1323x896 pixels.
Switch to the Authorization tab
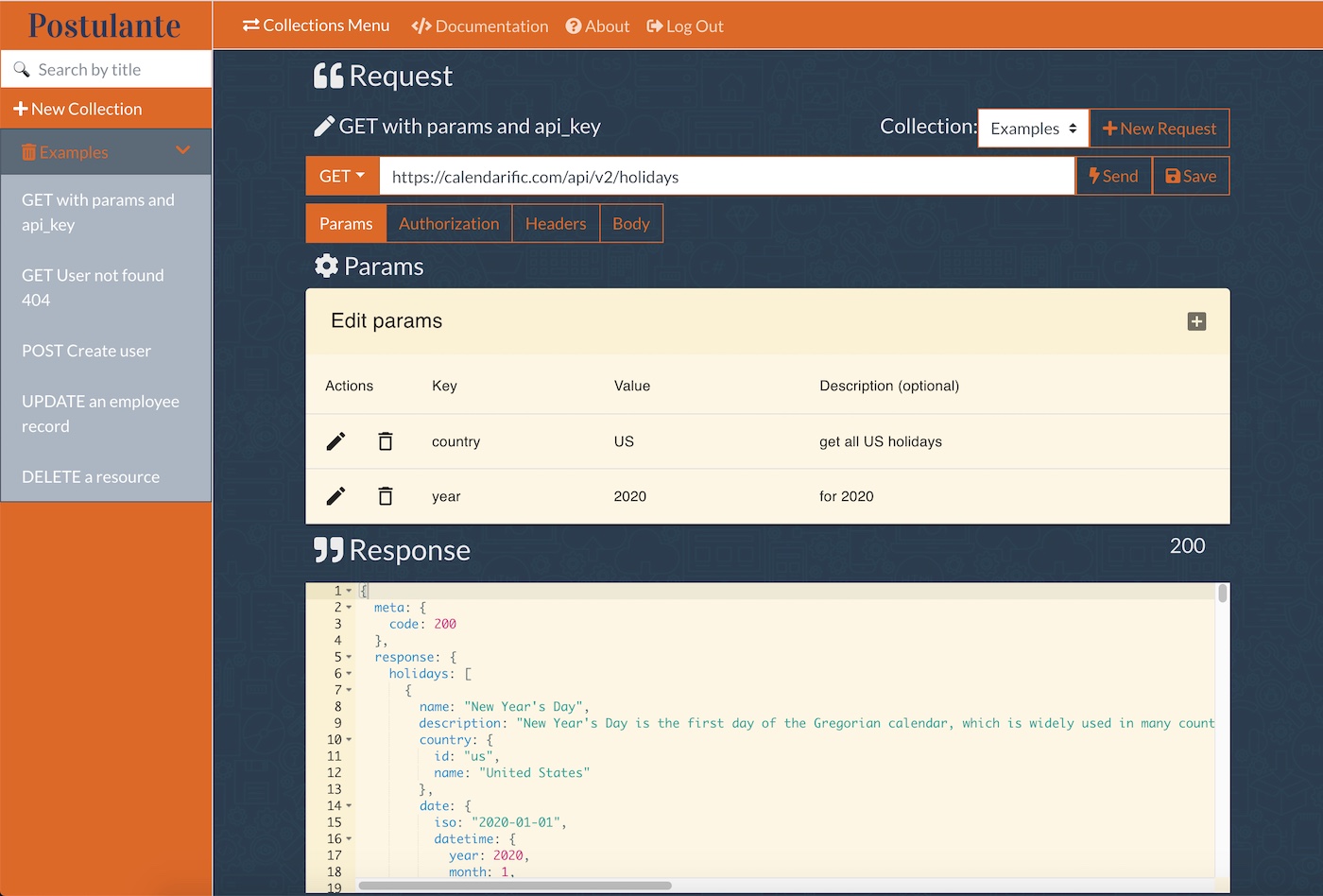point(449,223)
